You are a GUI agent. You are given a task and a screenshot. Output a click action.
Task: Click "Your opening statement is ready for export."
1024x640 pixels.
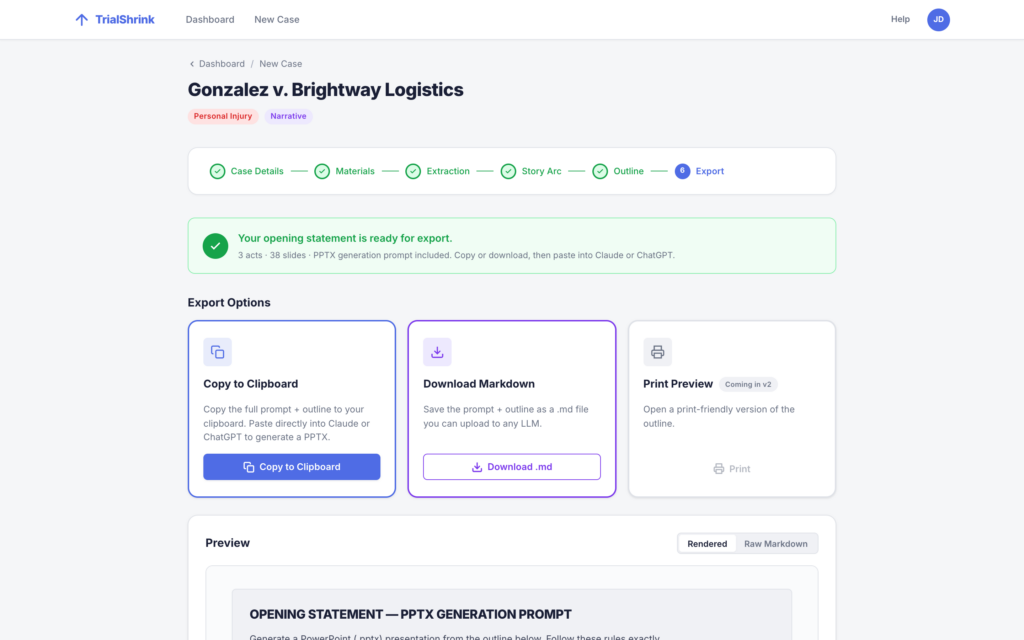click(345, 238)
